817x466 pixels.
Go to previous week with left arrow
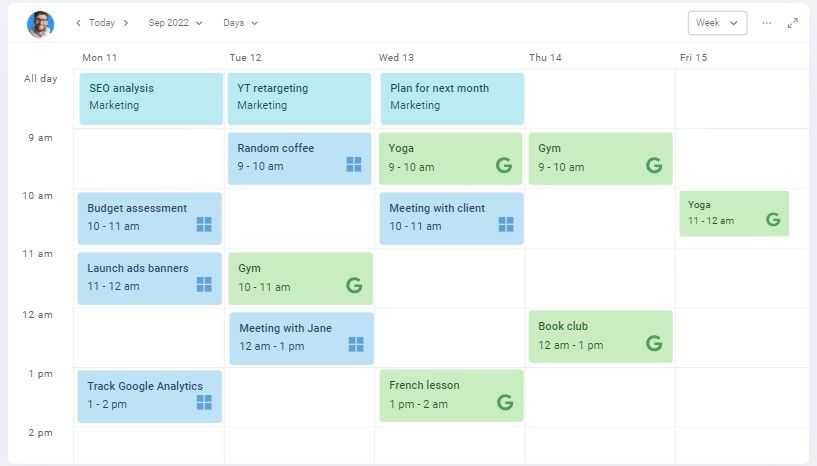[x=78, y=23]
